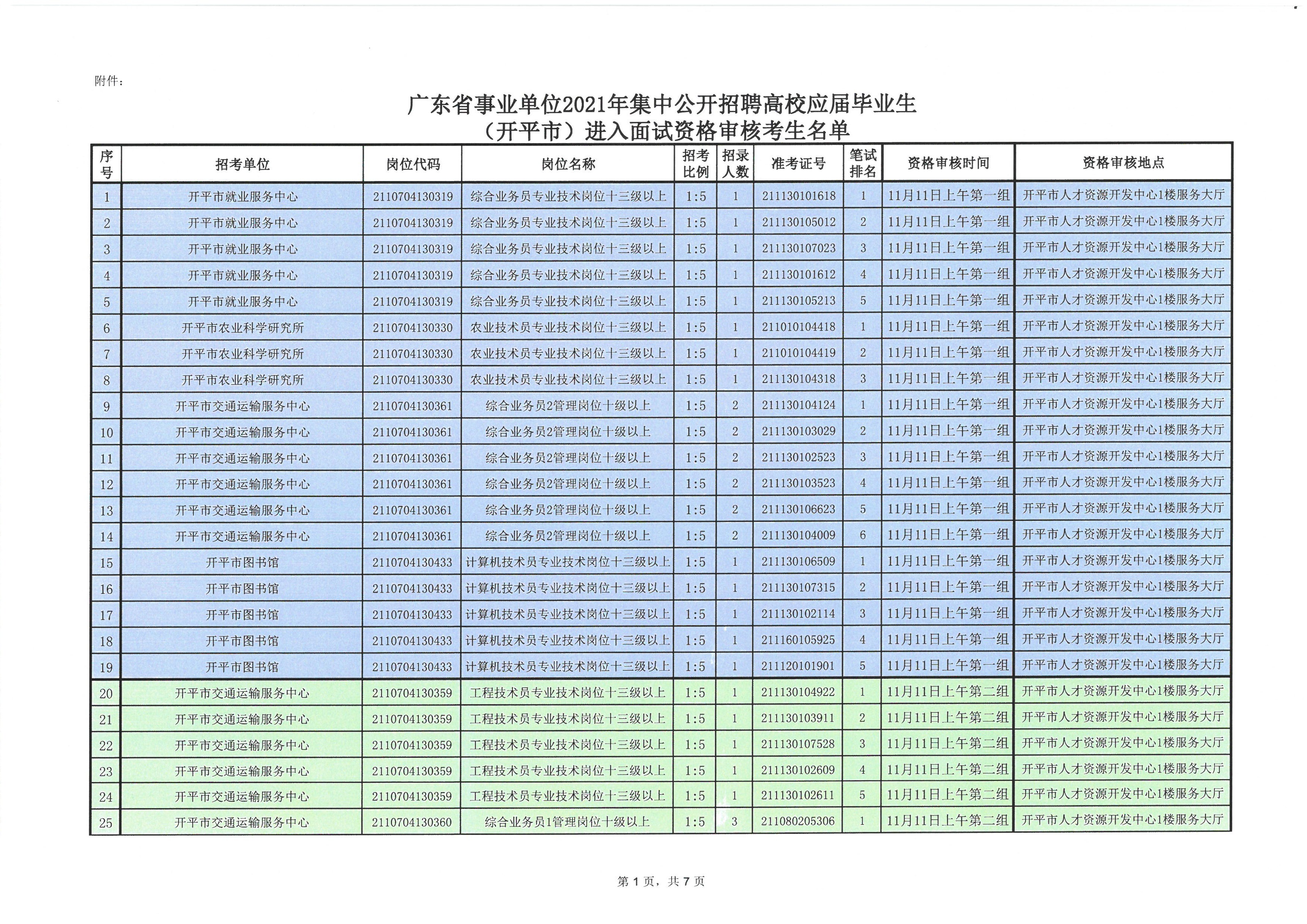Viewport: 1307px width, 924px height.
Task: Select admission number 211130105213
Action: pos(799,300)
